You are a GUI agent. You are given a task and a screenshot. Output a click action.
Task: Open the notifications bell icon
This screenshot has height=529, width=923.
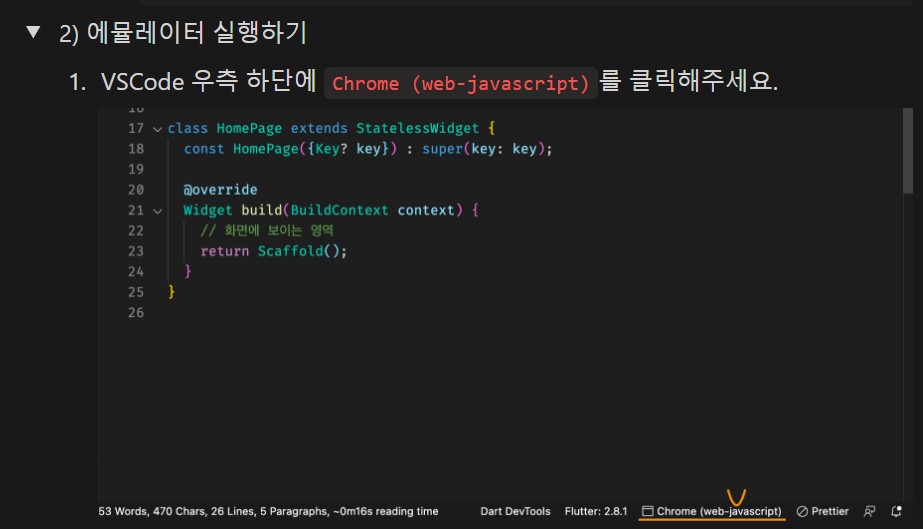[896, 511]
